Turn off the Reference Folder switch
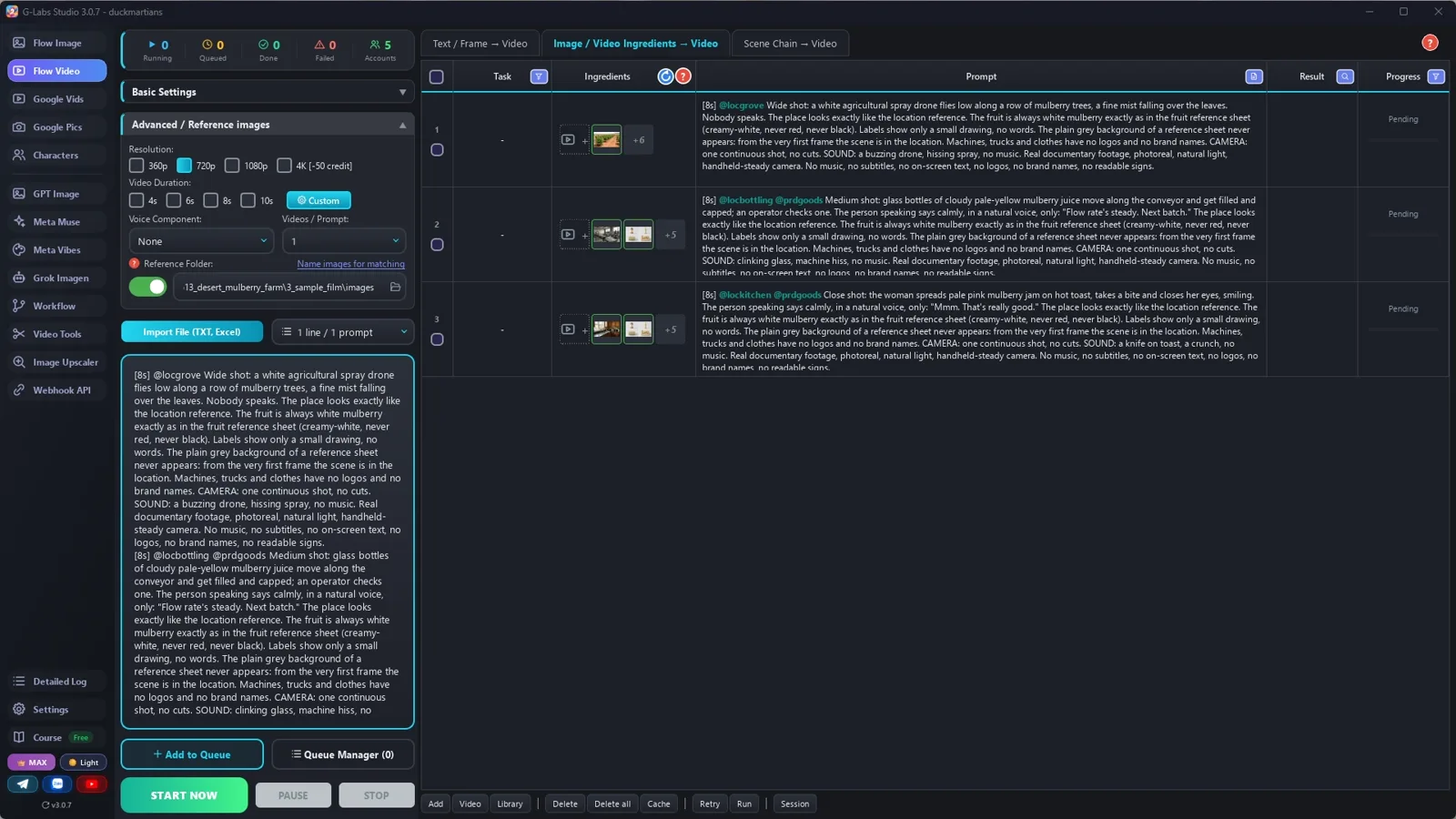Image resolution: width=1456 pixels, height=819 pixels. [x=147, y=287]
